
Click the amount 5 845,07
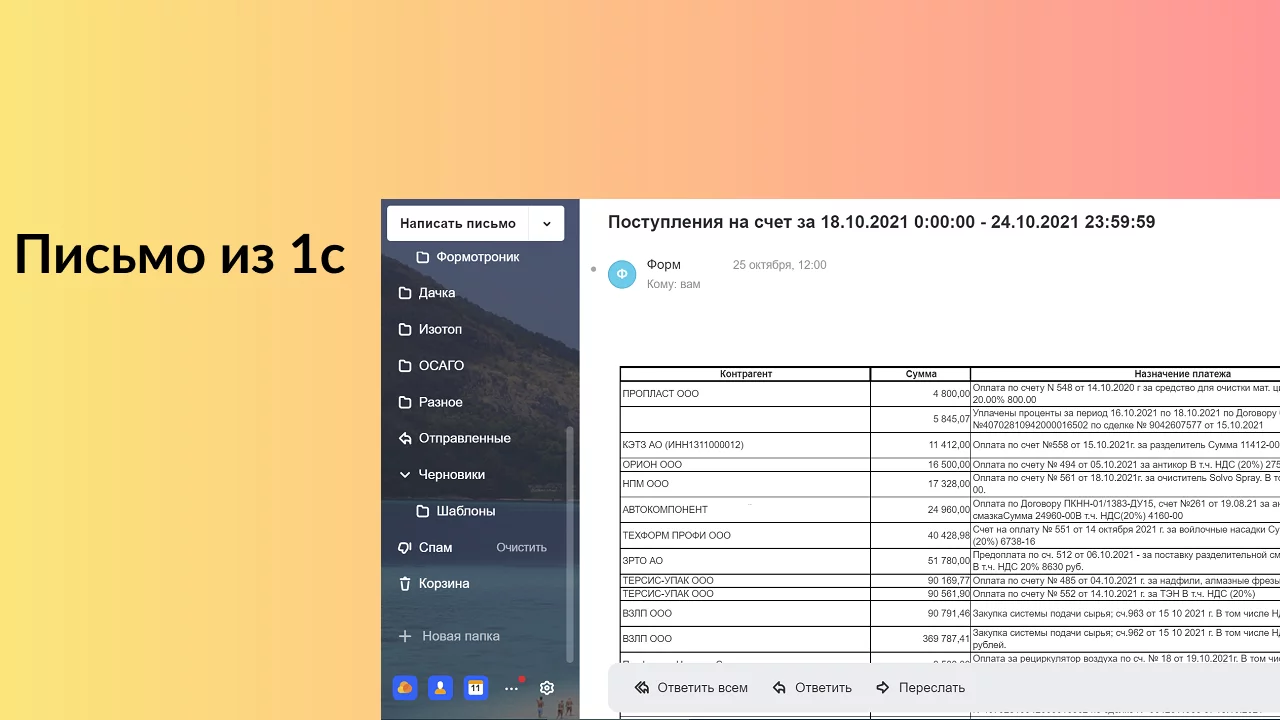point(952,419)
